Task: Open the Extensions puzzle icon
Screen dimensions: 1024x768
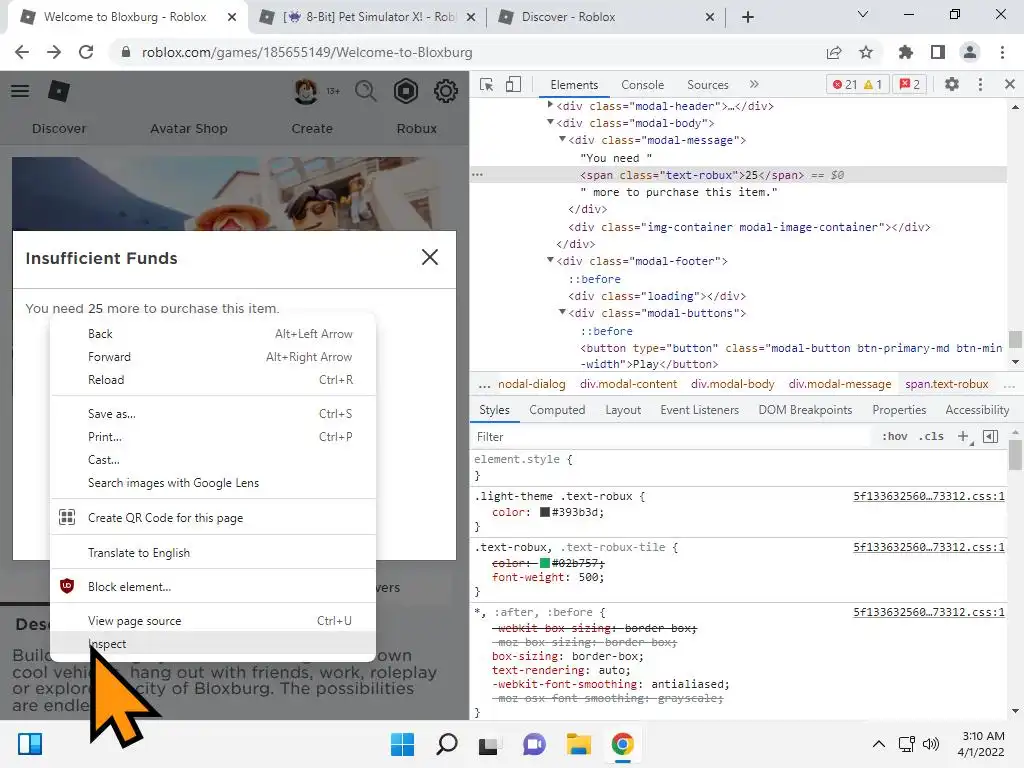Action: point(905,52)
